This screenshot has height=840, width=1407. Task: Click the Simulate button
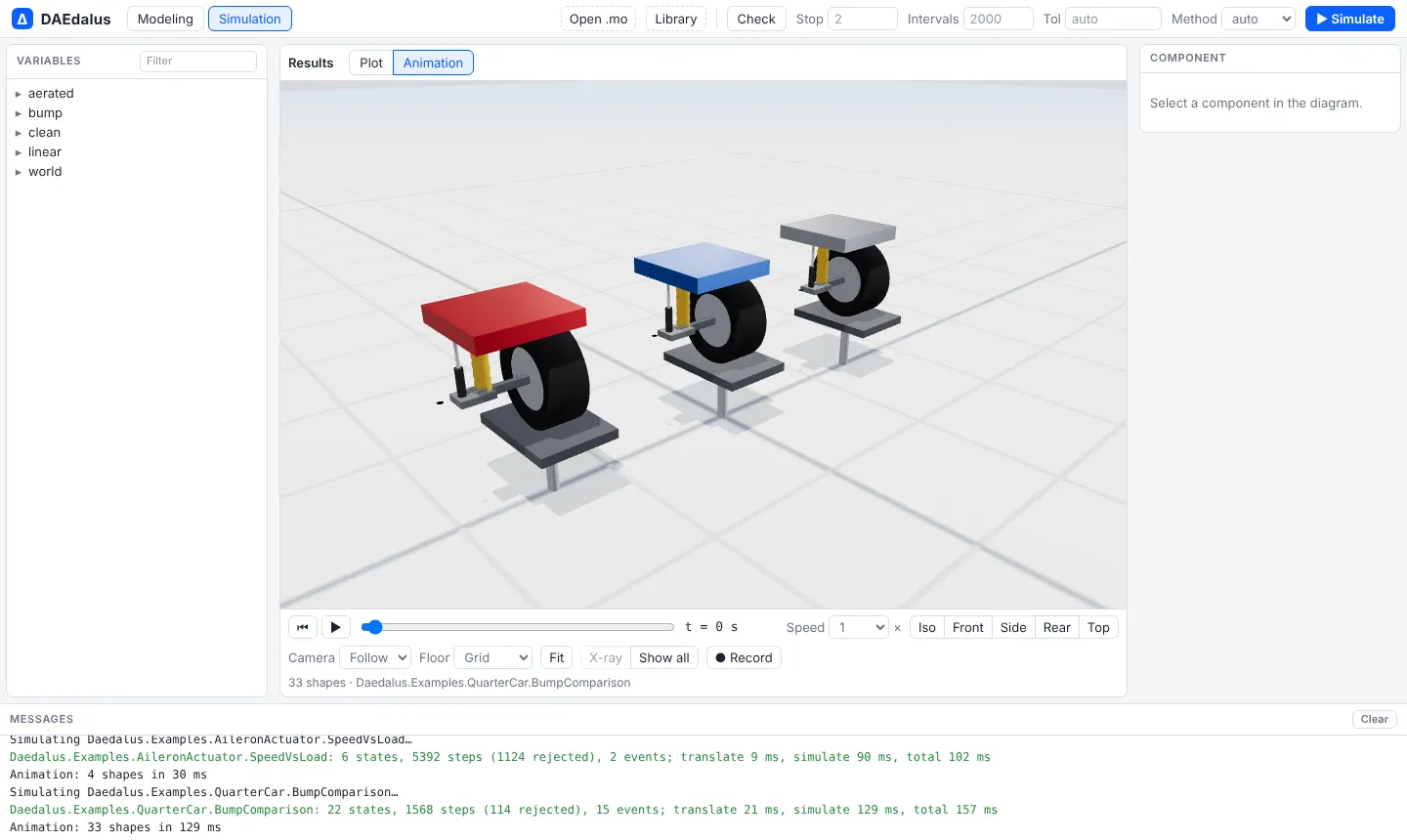tap(1349, 19)
